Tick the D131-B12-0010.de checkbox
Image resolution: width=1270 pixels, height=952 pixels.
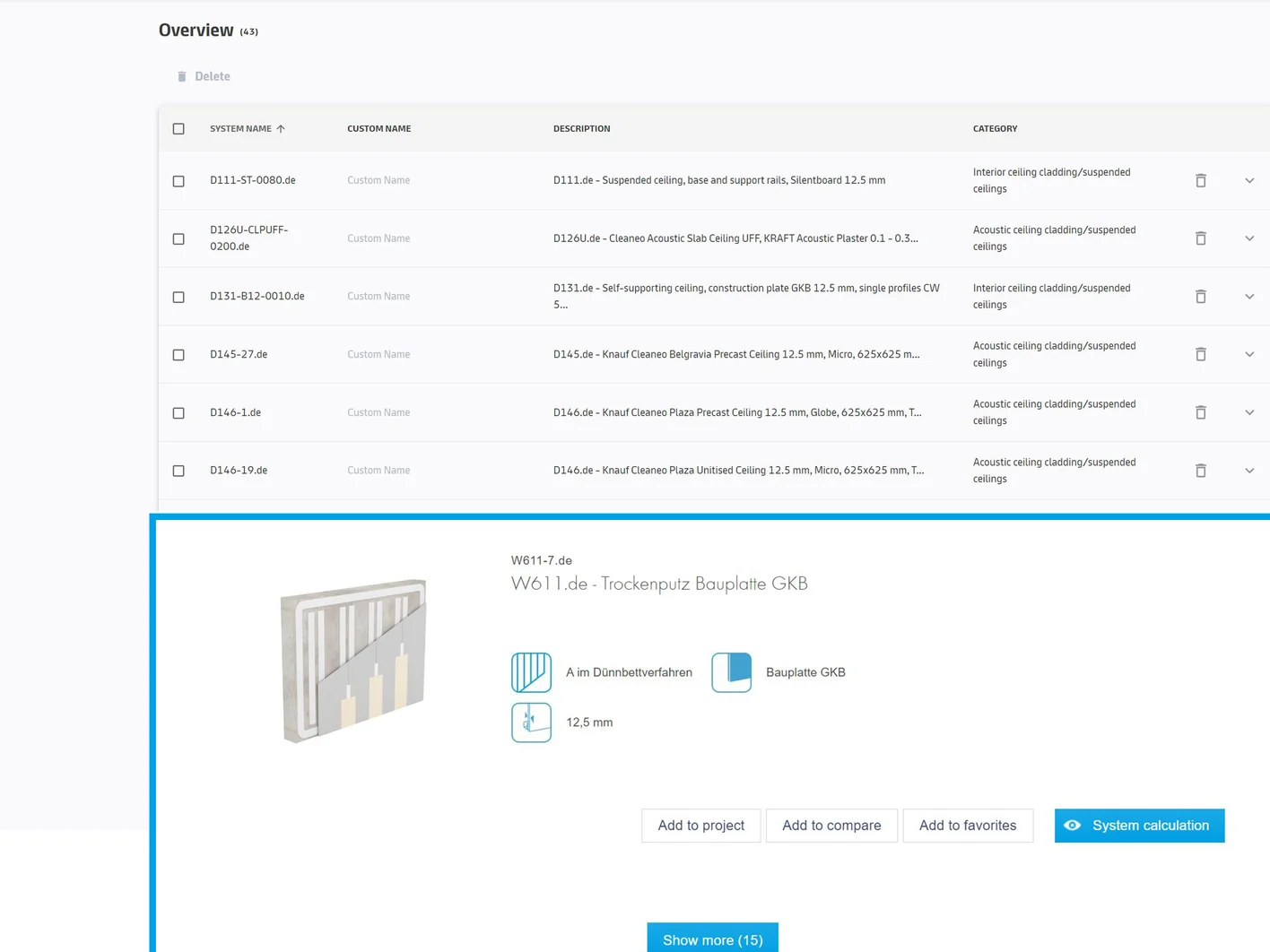tap(178, 297)
